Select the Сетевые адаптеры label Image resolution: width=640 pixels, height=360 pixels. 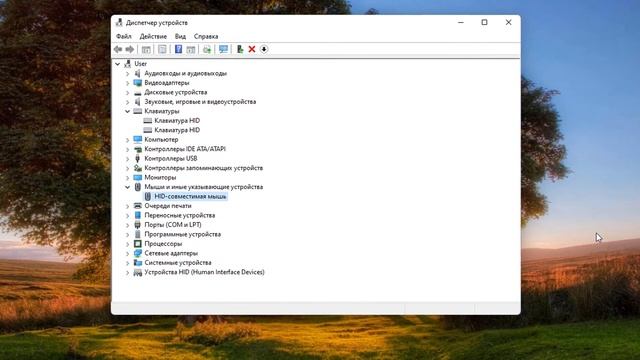point(171,253)
